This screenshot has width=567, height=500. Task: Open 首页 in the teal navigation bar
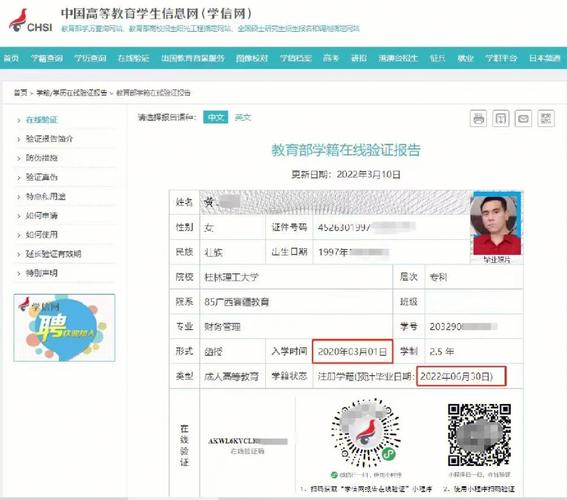11,58
